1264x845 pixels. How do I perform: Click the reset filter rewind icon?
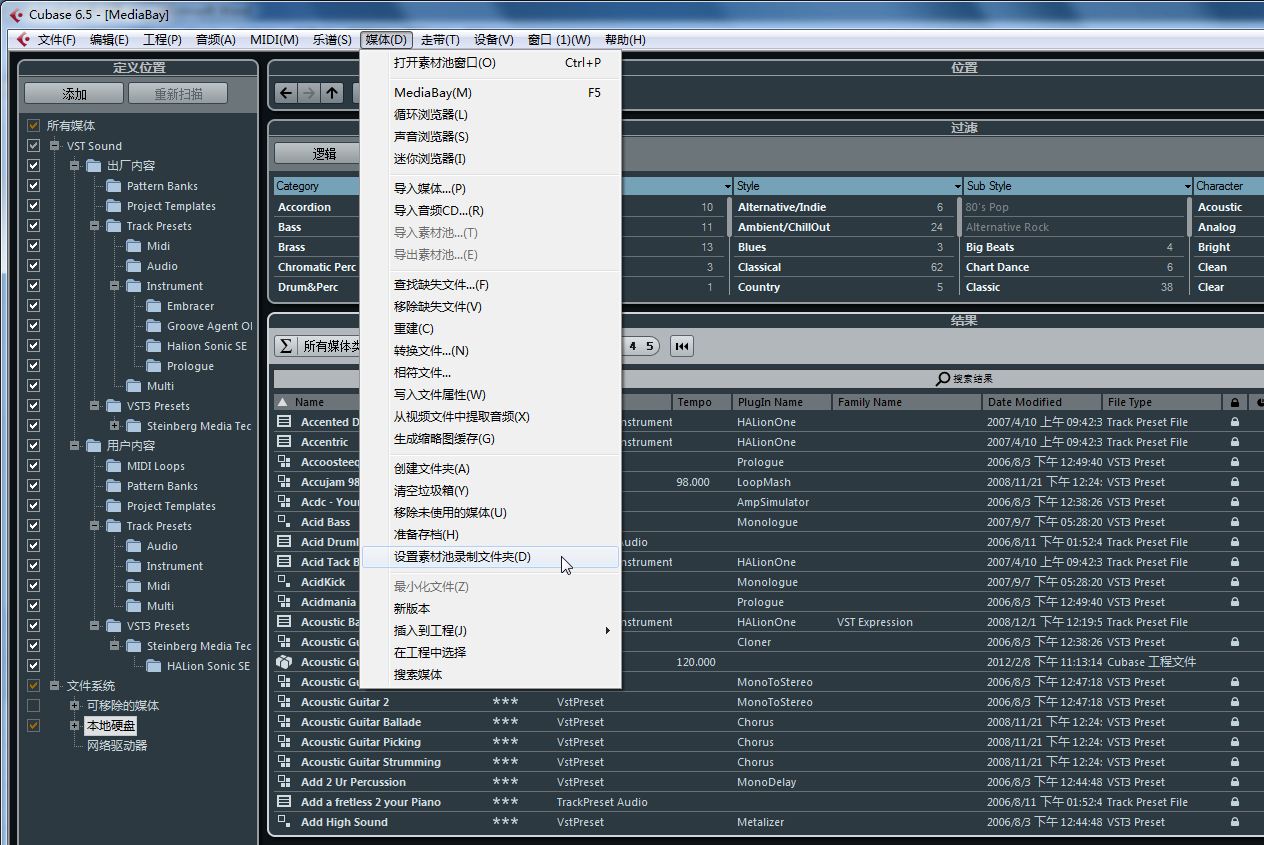pyautogui.click(x=682, y=346)
